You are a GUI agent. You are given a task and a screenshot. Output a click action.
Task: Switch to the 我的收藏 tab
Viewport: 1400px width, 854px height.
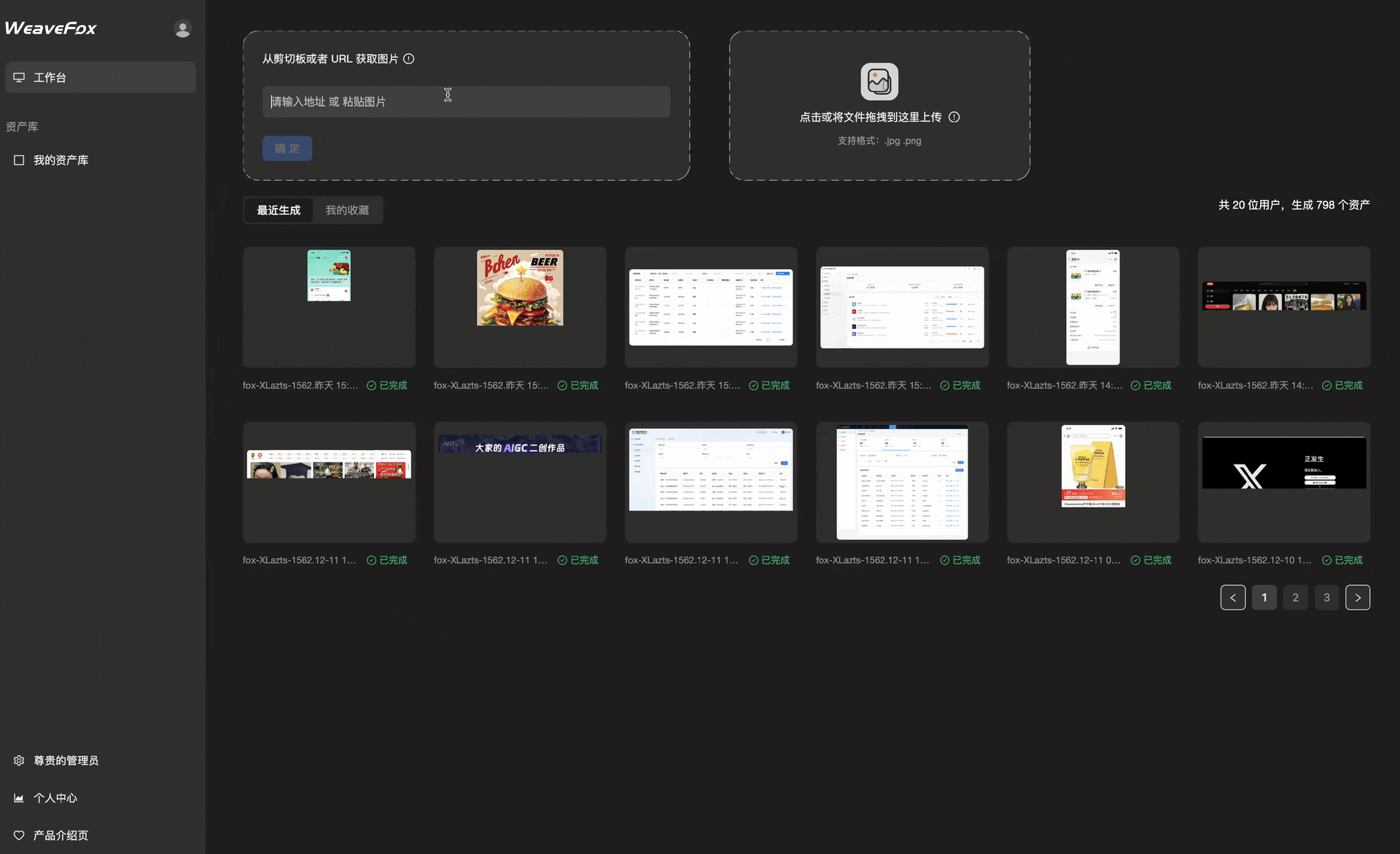pos(347,210)
